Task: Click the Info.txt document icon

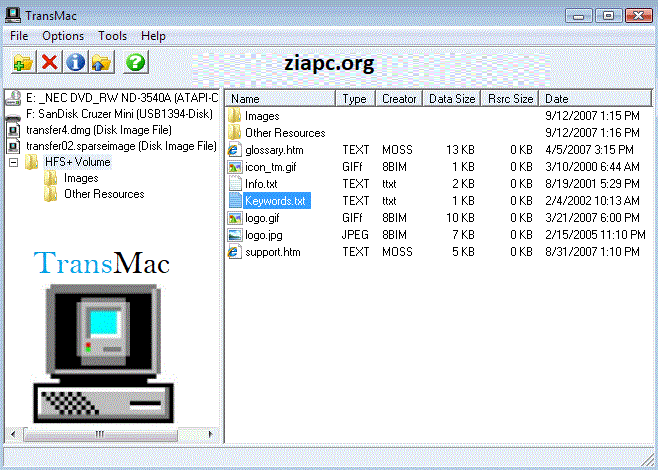Action: pyautogui.click(x=235, y=184)
